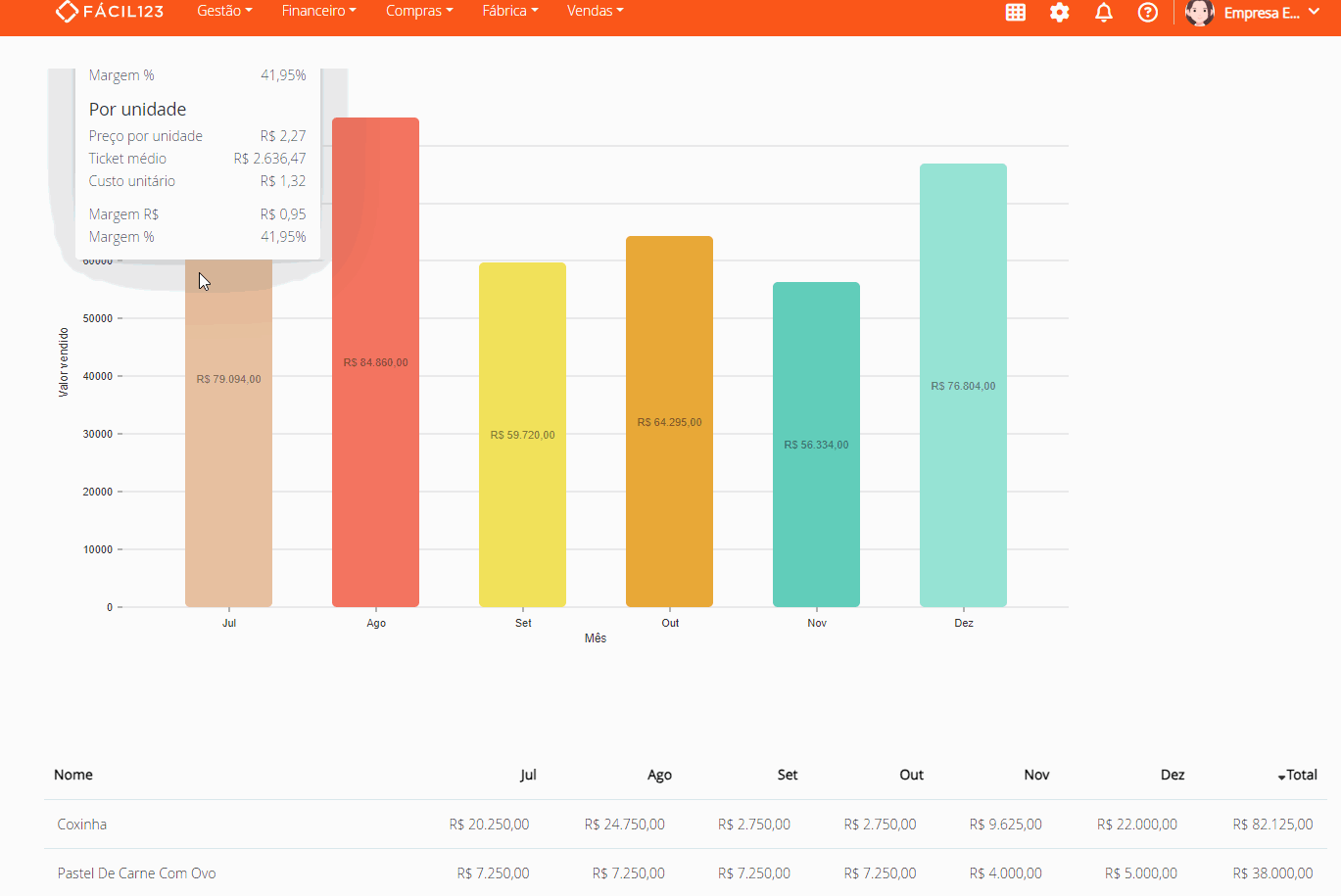Image resolution: width=1341 pixels, height=896 pixels.
Task: Open the Vendas menu
Action: coord(595,11)
